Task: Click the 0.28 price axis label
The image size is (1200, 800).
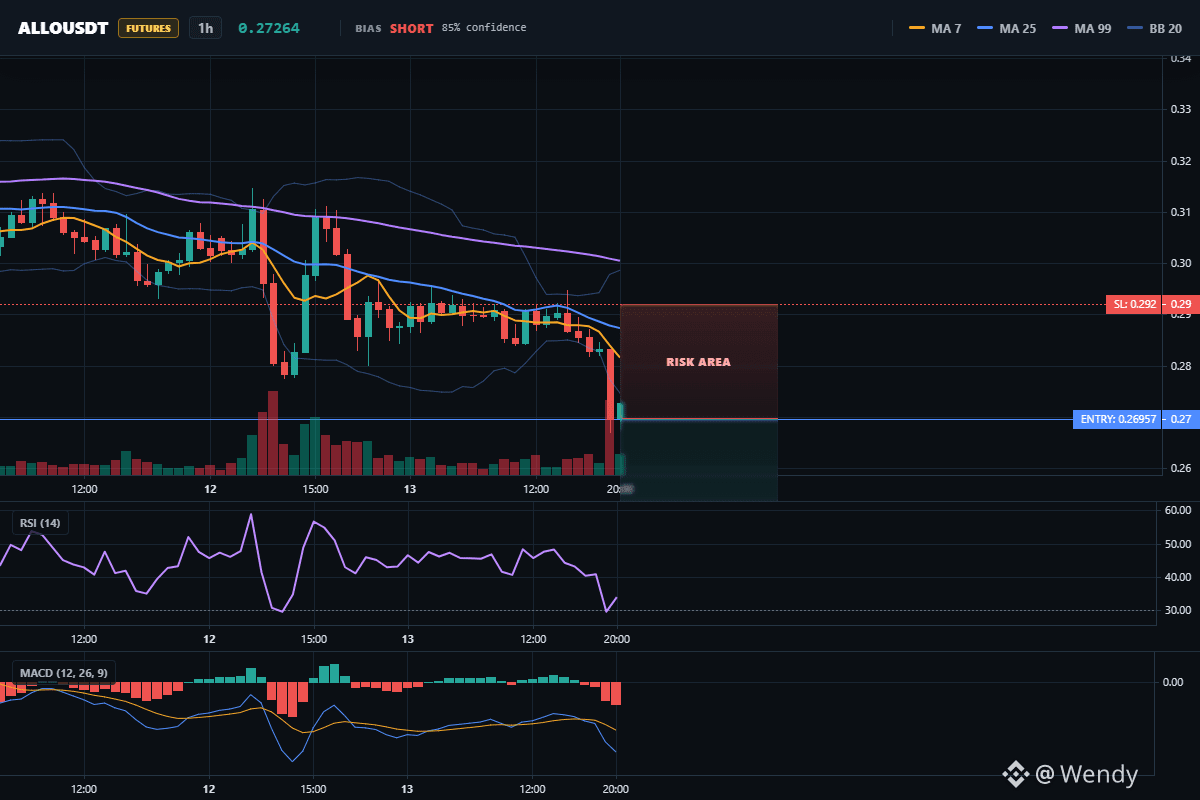Action: click(1180, 366)
